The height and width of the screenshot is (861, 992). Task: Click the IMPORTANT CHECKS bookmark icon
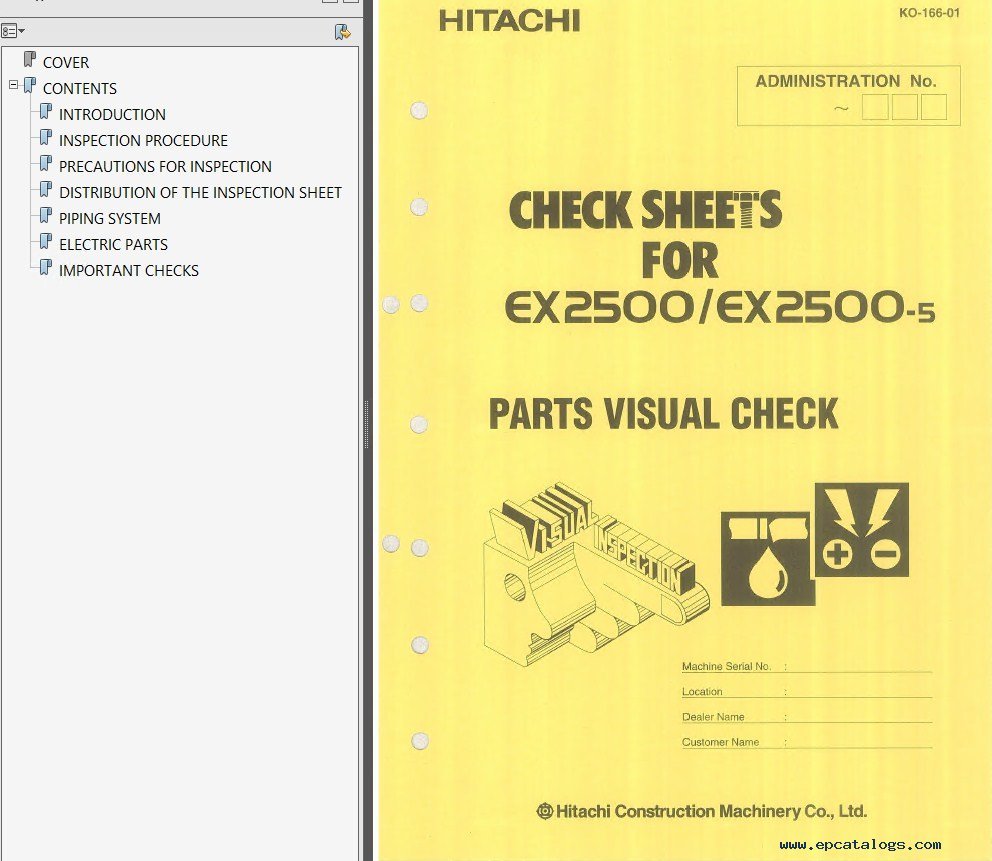coord(46,267)
